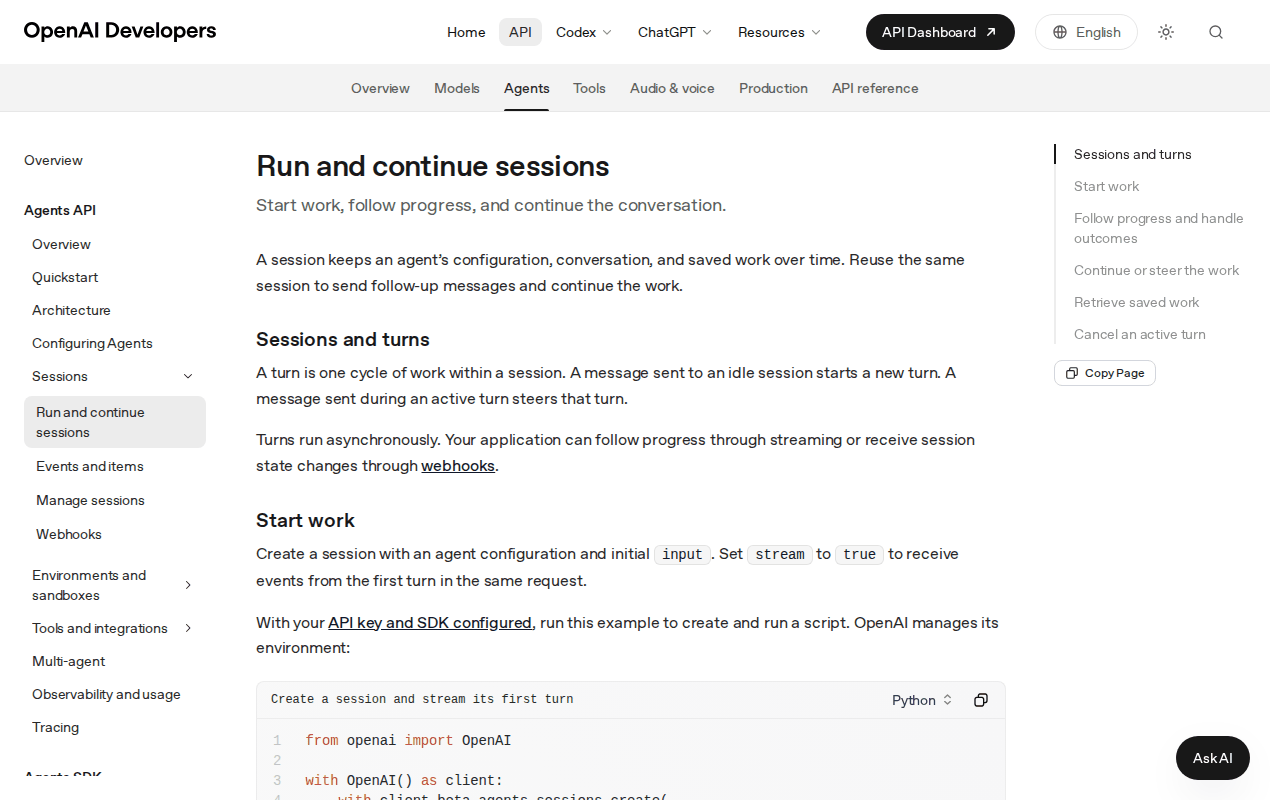Click the OpenAI Developers logo
The height and width of the screenshot is (800, 1280).
(x=120, y=31)
